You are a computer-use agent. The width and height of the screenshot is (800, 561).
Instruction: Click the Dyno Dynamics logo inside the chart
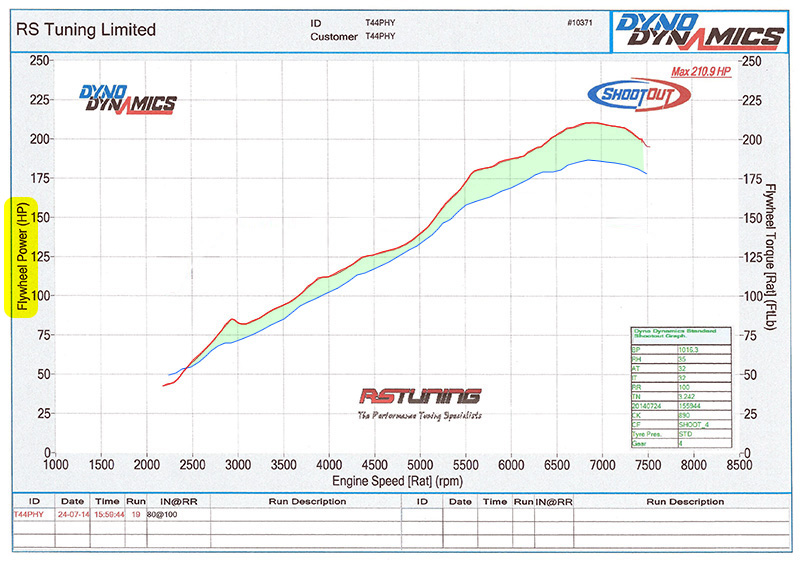pos(128,99)
